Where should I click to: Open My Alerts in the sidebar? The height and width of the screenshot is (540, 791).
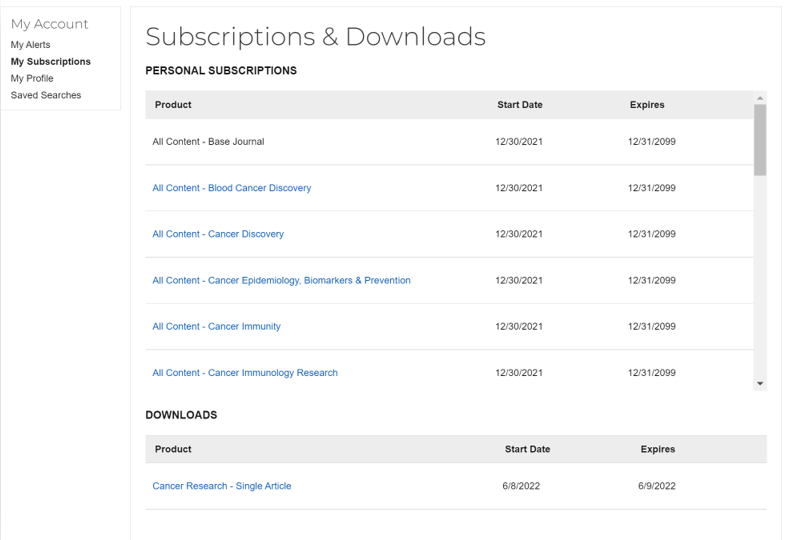pos(30,45)
